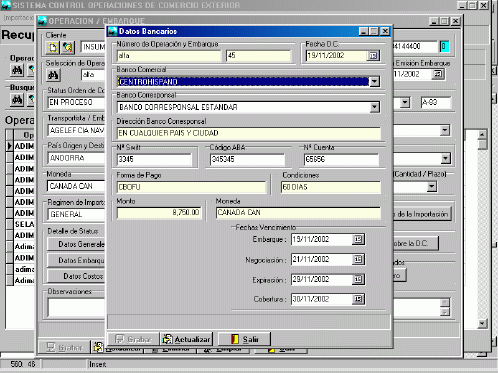Click Nº Swift field containing 3345

point(154,159)
